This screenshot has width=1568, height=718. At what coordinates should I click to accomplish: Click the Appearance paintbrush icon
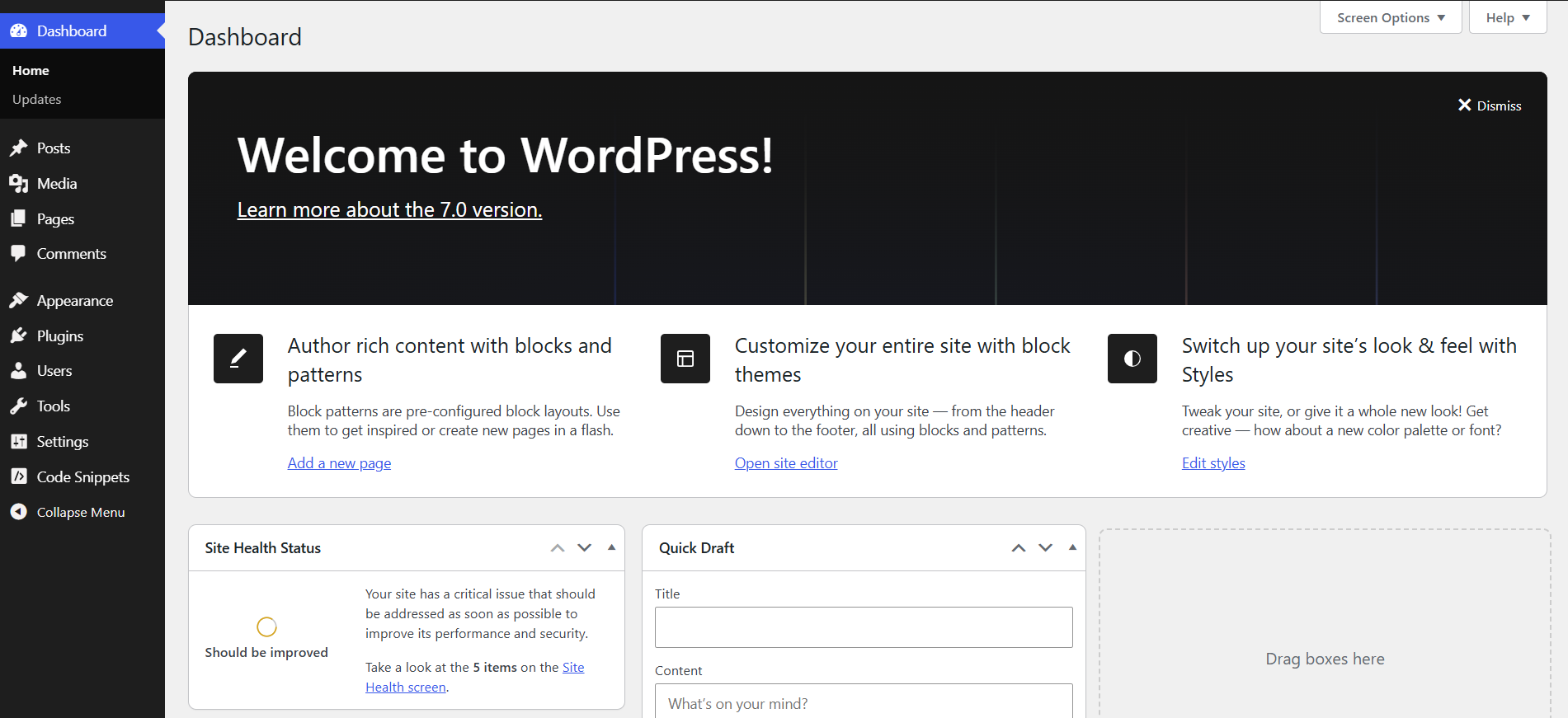point(19,301)
